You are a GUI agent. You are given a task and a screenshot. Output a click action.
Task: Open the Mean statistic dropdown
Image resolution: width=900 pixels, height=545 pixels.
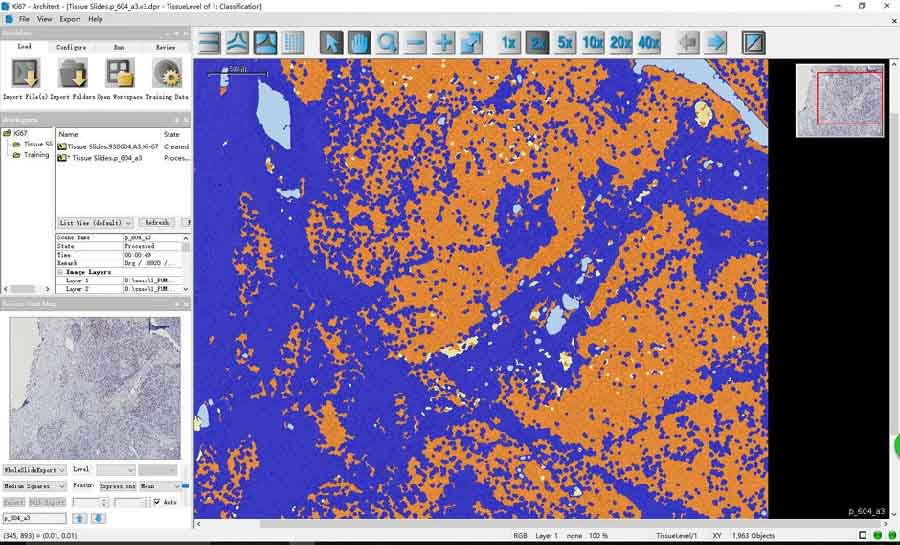(159, 486)
